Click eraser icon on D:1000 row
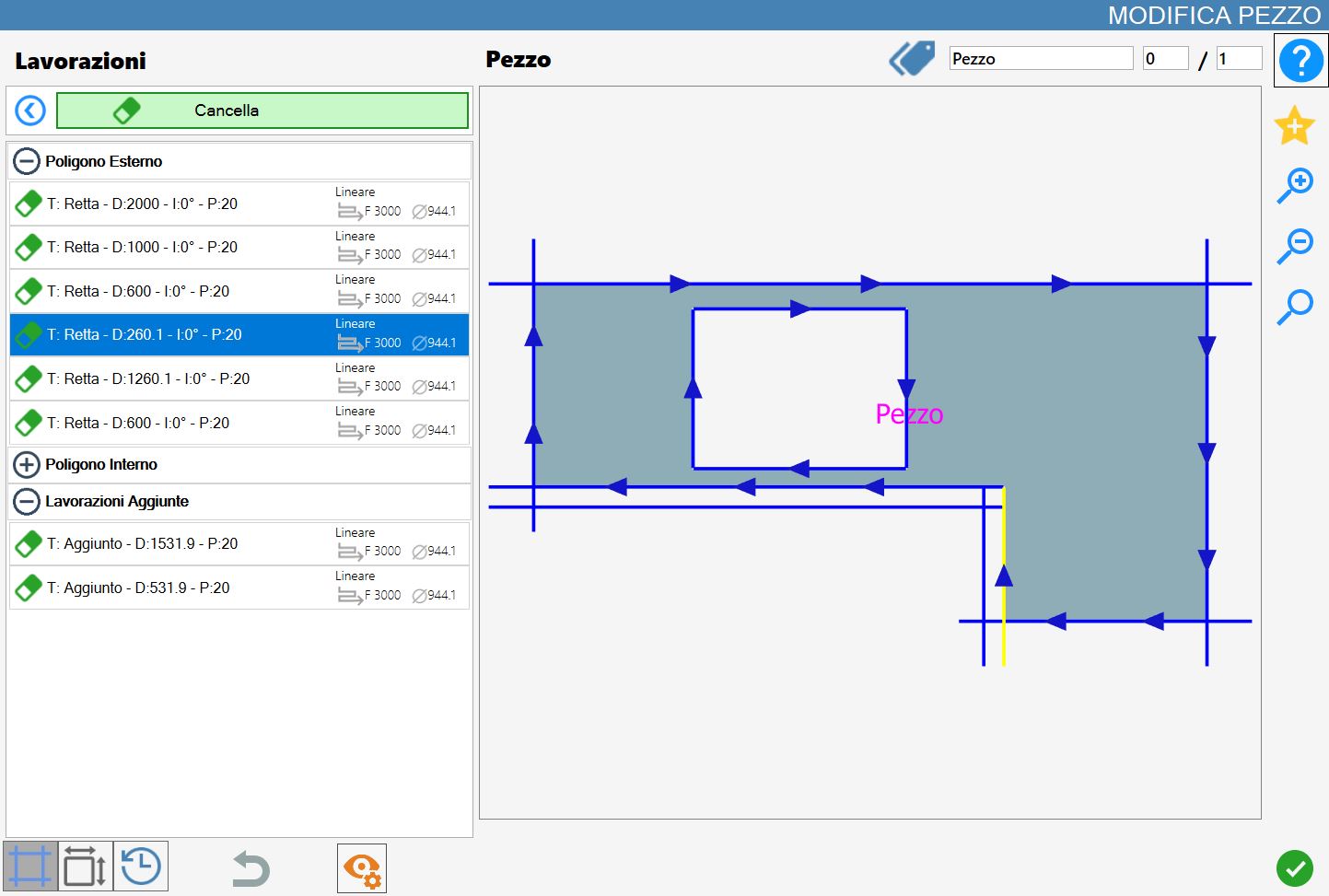The width and height of the screenshot is (1329, 896). pyautogui.click(x=29, y=248)
